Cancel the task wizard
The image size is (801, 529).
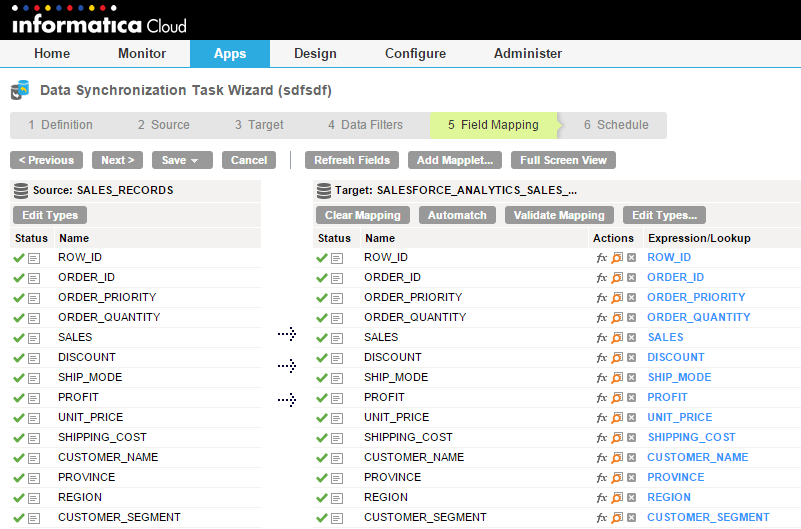tap(249, 160)
